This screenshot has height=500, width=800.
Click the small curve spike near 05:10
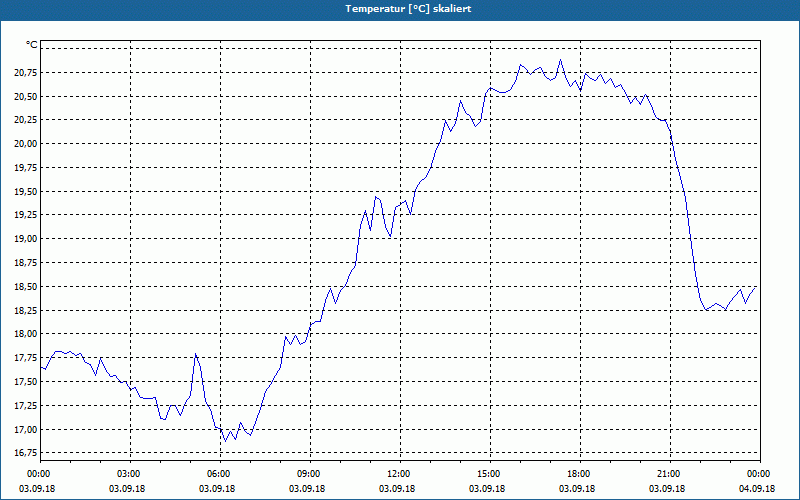[195, 354]
